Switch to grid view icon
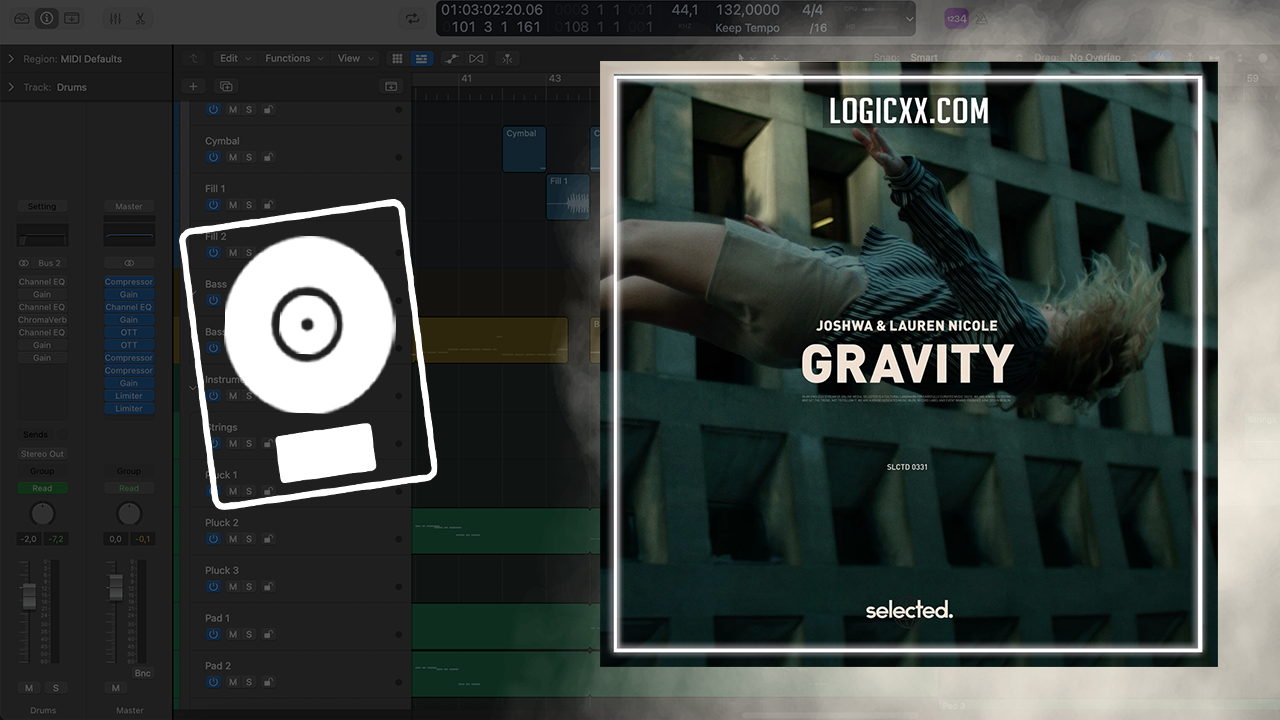Screen dimensions: 1280x720 point(397,58)
